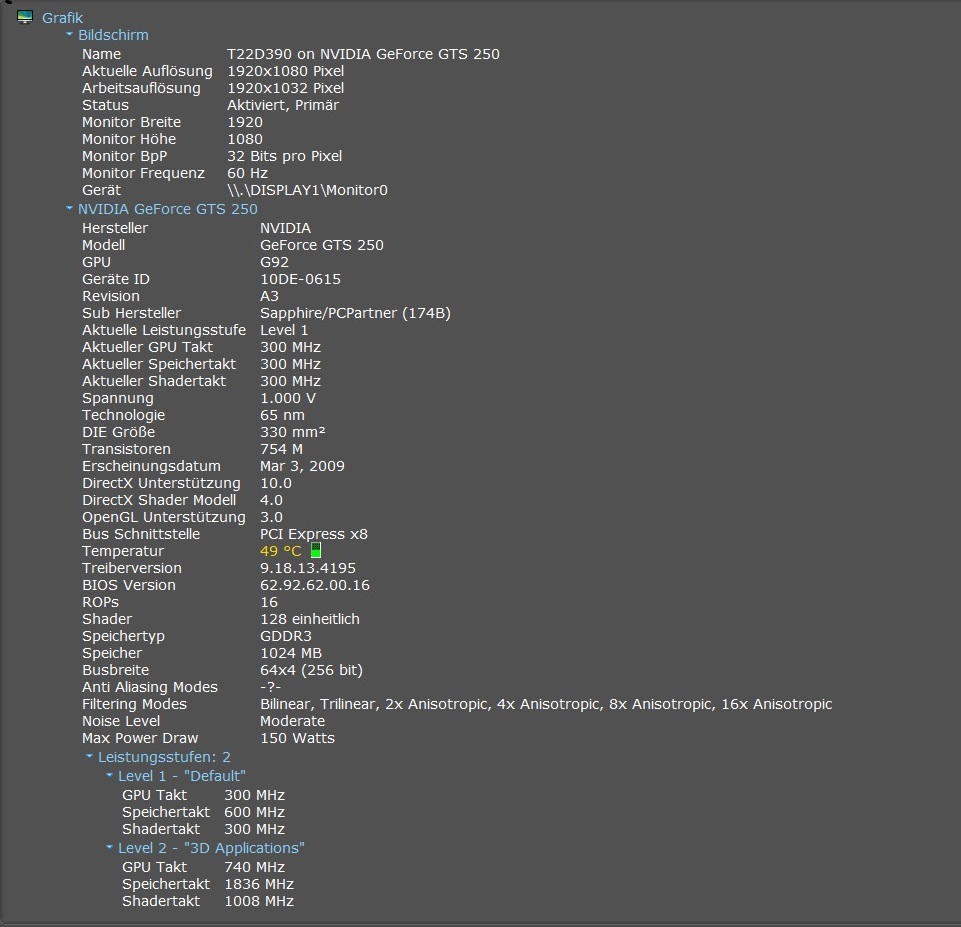Click the "65 nm" technology value

[x=283, y=415]
